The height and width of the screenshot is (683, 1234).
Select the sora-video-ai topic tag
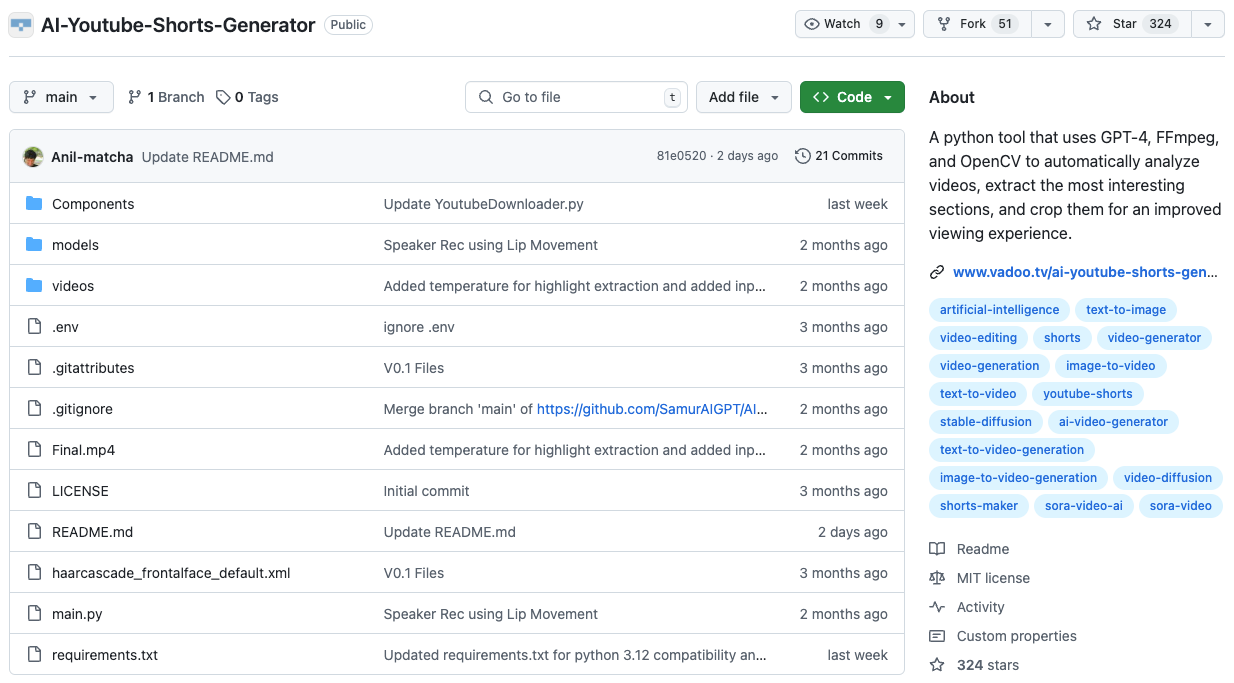point(1083,505)
